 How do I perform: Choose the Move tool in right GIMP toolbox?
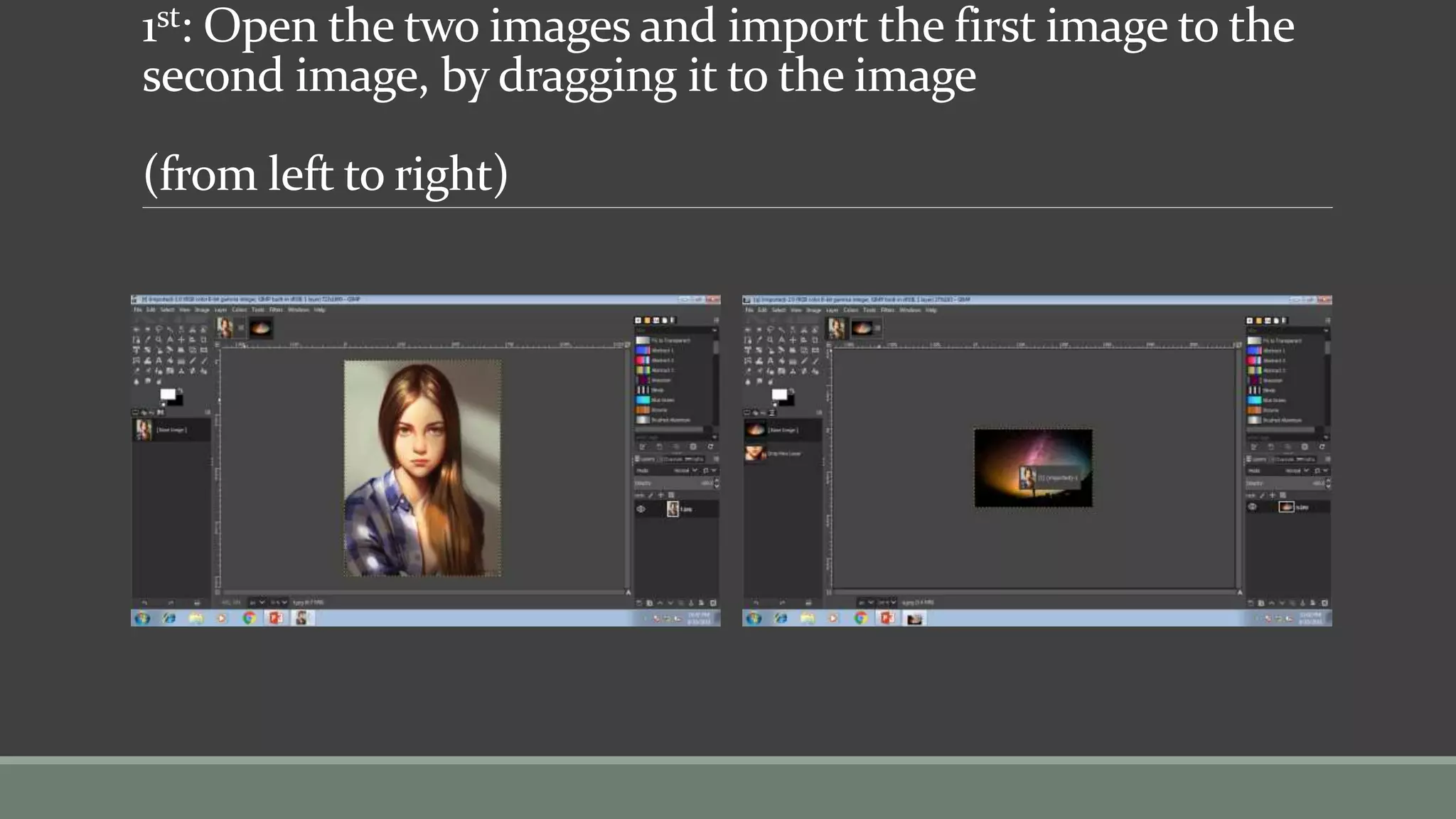pos(793,340)
